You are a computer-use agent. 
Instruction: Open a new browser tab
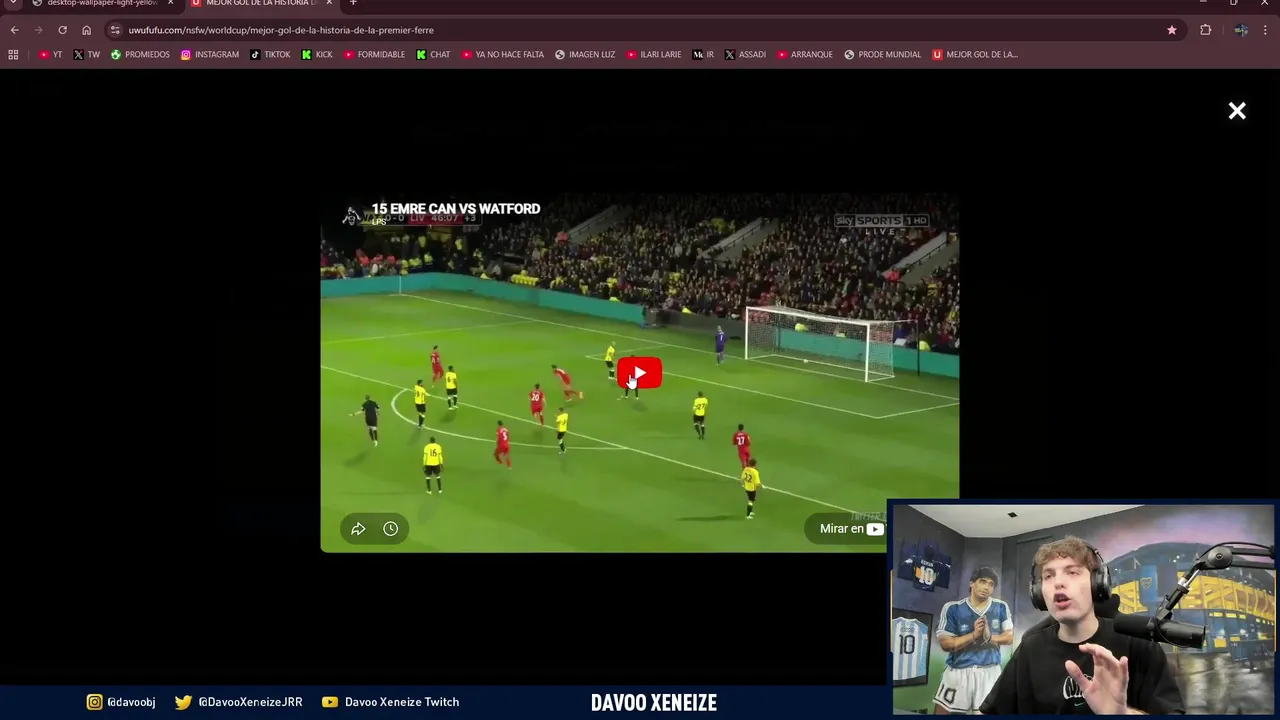pos(353,3)
